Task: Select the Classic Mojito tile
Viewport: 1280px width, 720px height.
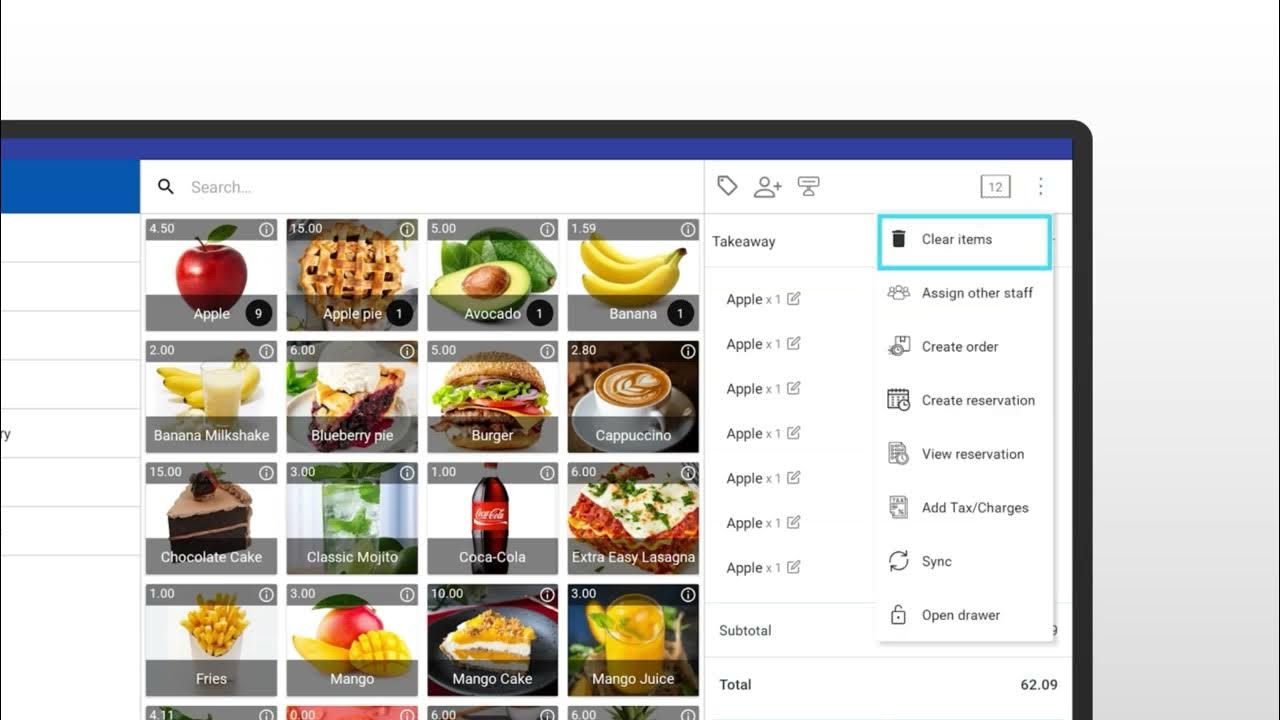Action: [352, 519]
